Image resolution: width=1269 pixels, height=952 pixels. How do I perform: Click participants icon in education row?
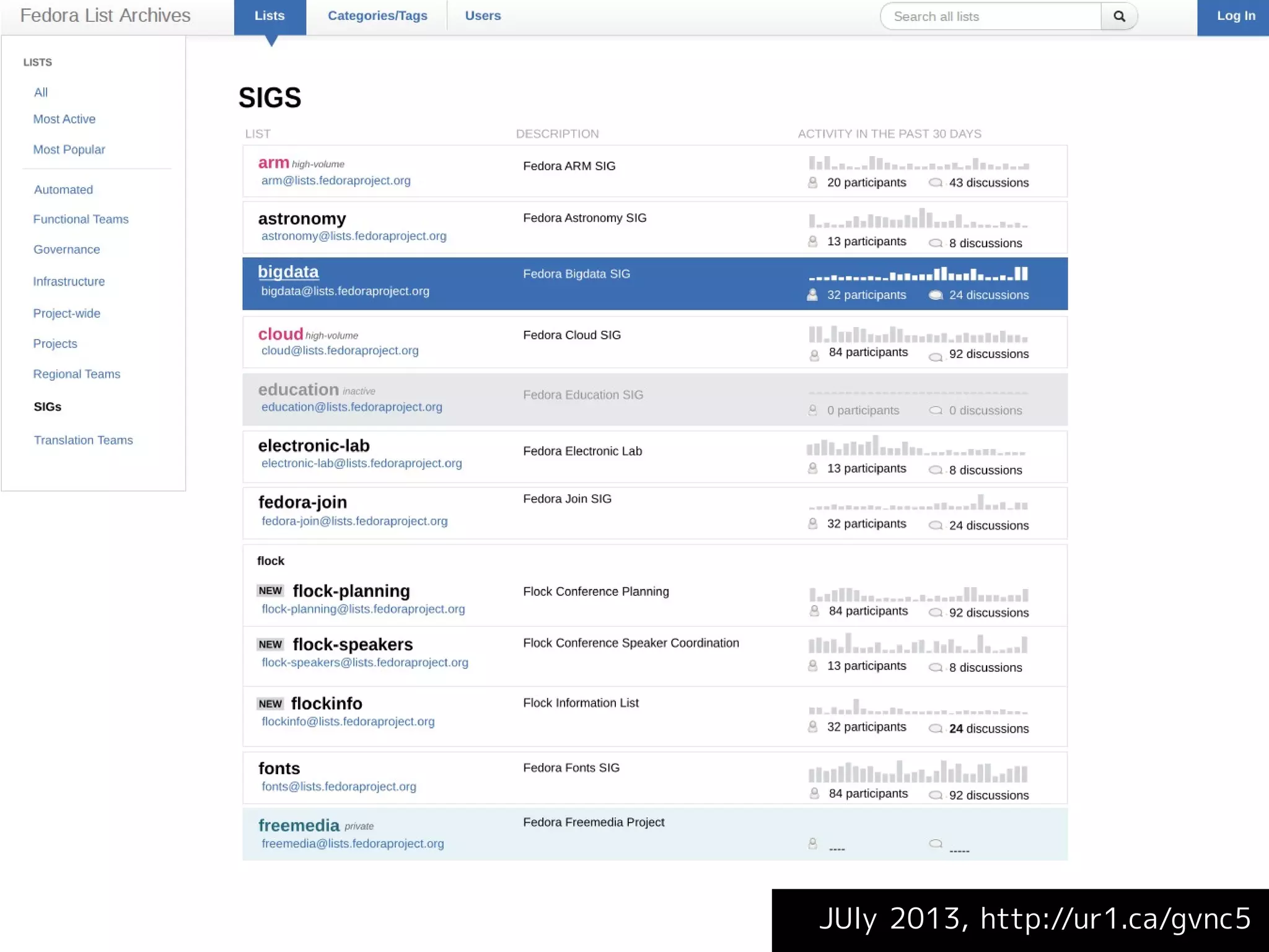tap(812, 410)
